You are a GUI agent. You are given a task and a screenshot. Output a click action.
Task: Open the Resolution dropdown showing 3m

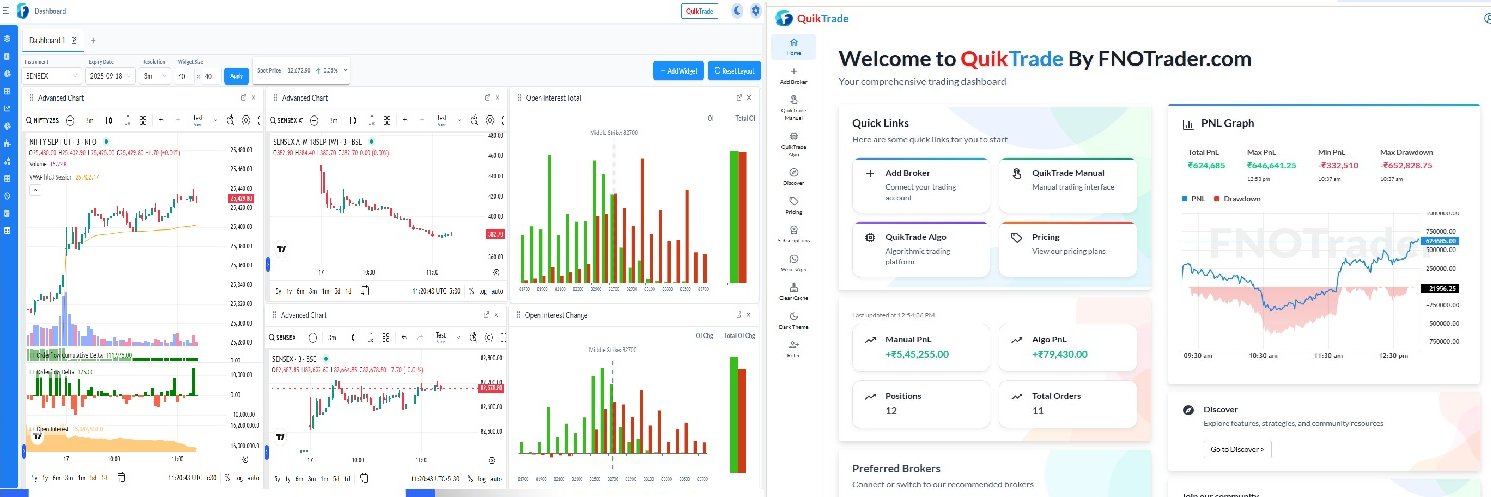[x=156, y=76]
